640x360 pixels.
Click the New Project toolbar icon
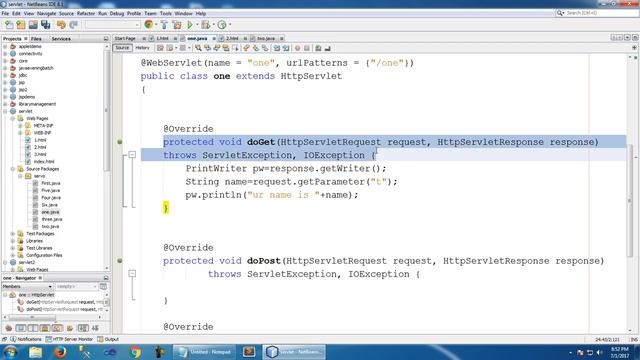(x=21, y=25)
